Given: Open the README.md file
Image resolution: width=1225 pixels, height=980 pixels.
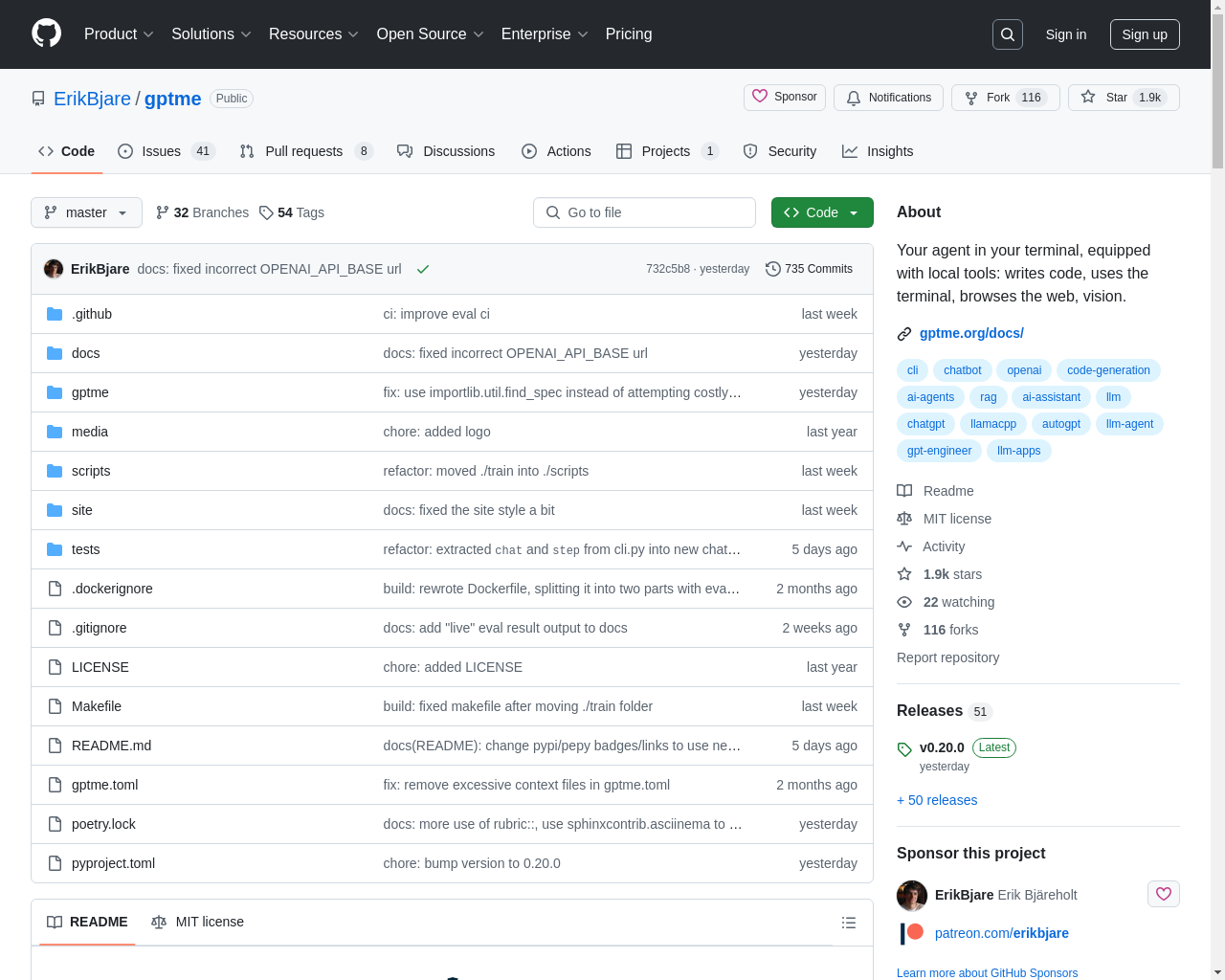Looking at the screenshot, I should point(111,746).
